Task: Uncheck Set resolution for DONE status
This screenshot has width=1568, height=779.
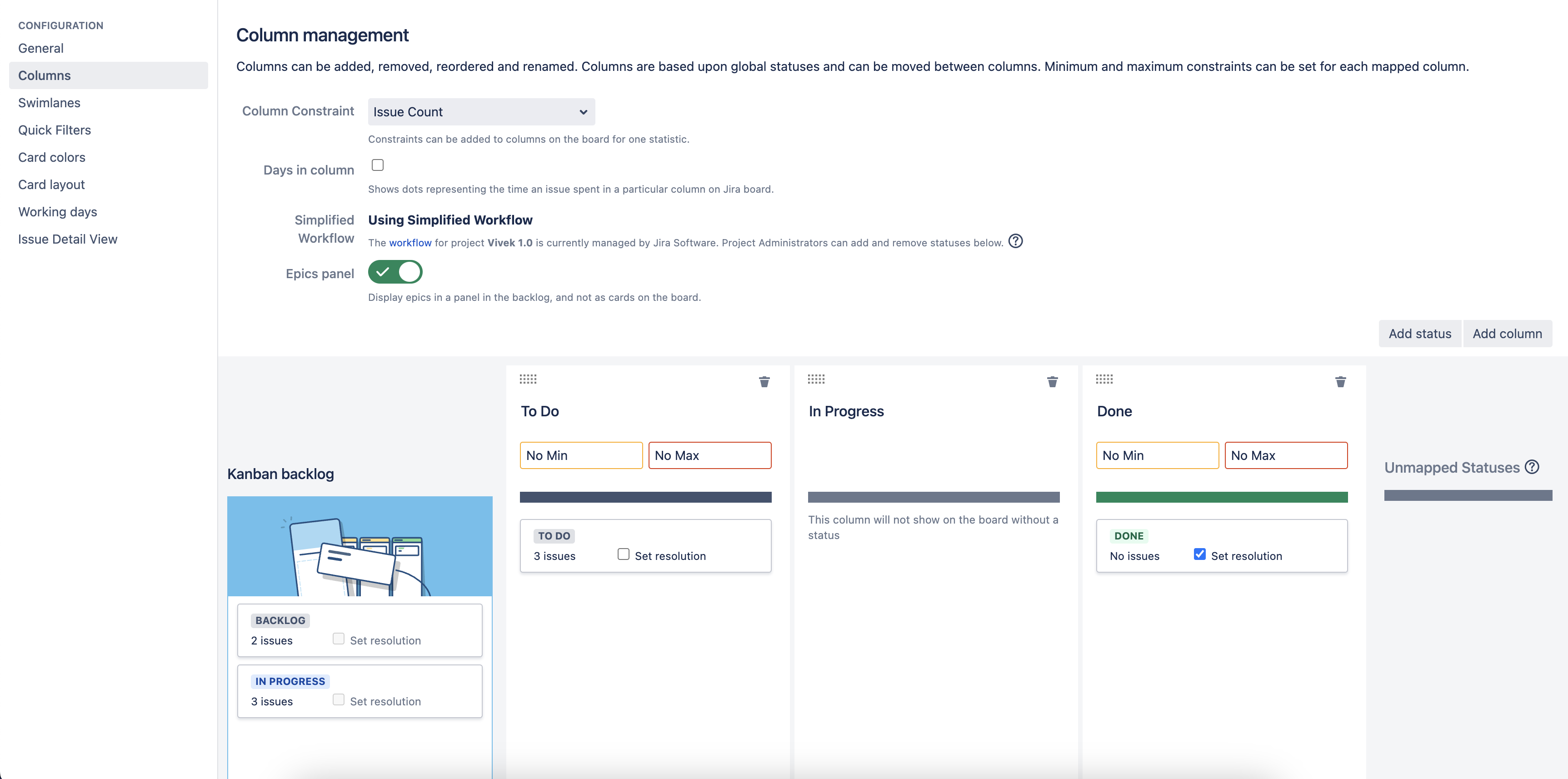Action: coord(1199,554)
